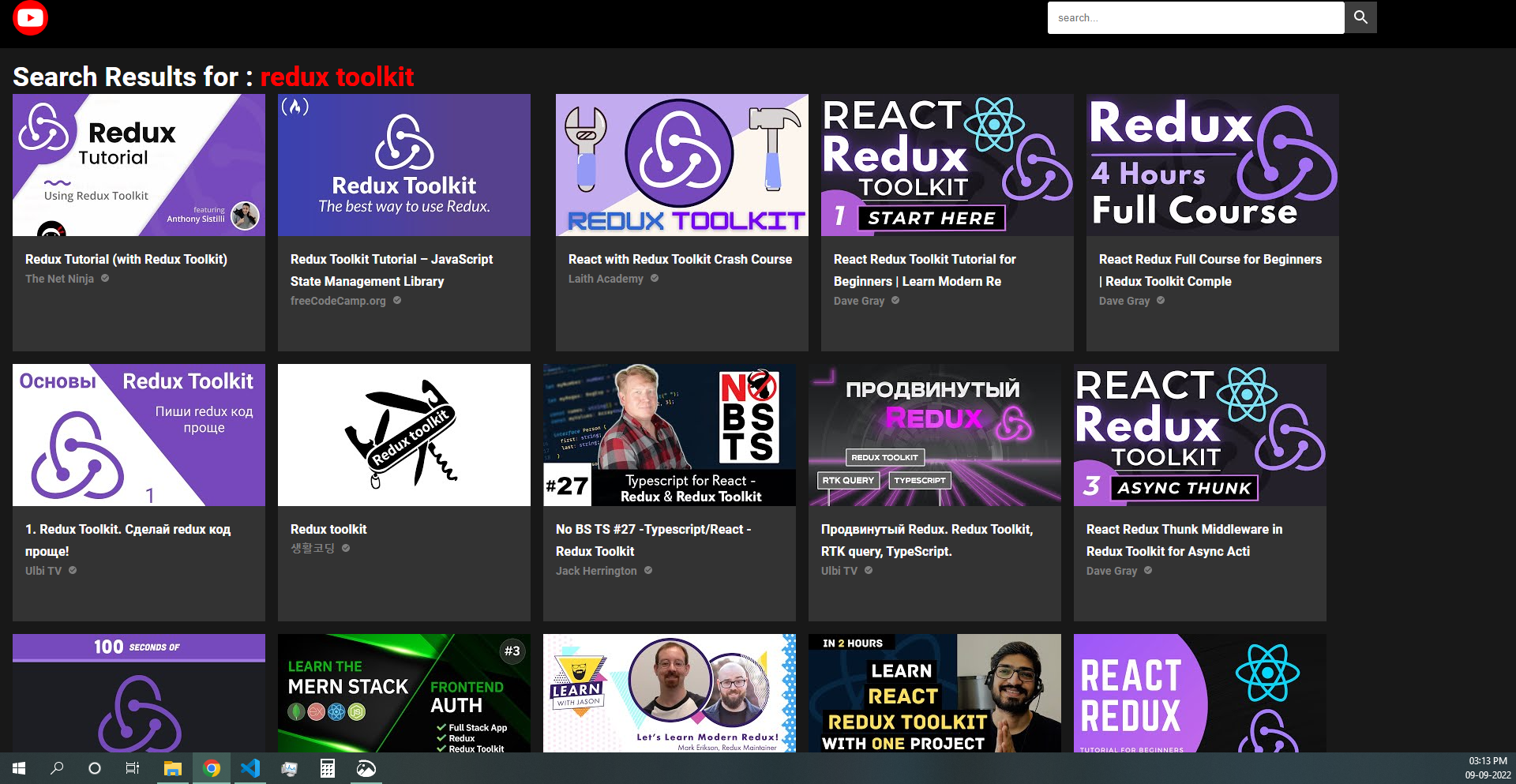Image resolution: width=1516 pixels, height=784 pixels.
Task: Switch to Visual Studio Code on the taskbar
Action: pyautogui.click(x=250, y=768)
